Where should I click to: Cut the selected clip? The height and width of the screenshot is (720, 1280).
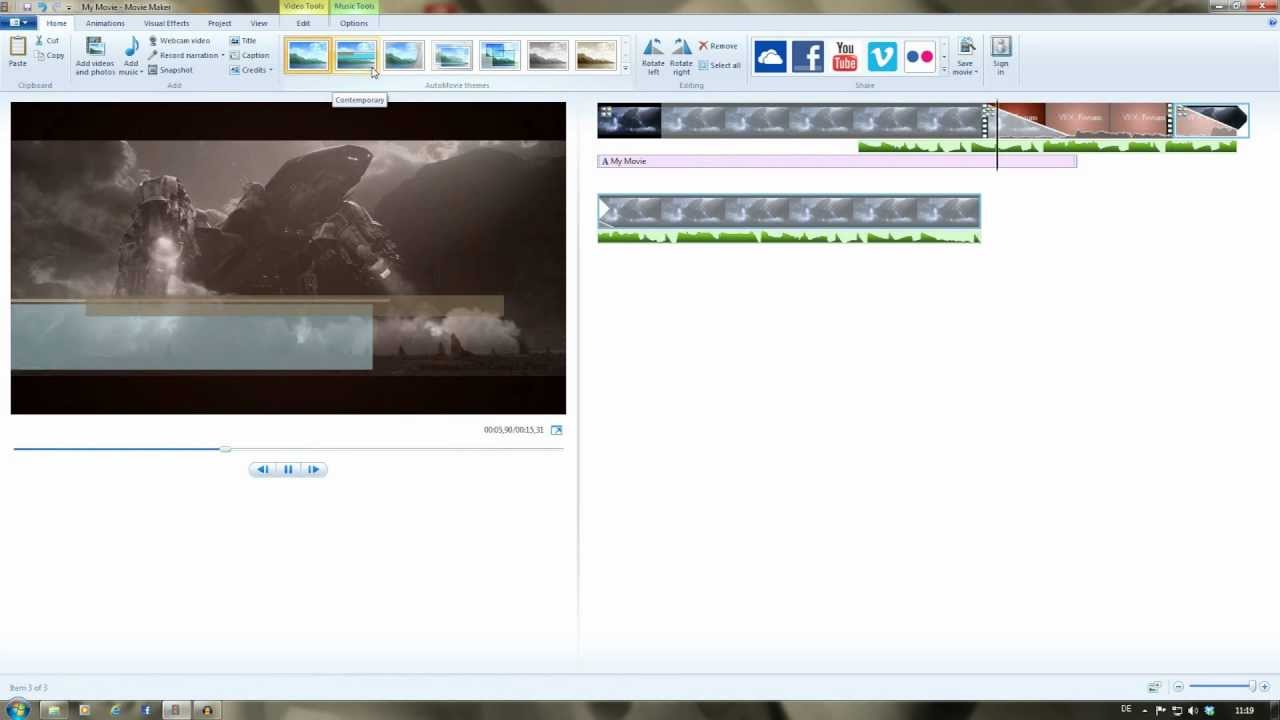pyautogui.click(x=47, y=41)
